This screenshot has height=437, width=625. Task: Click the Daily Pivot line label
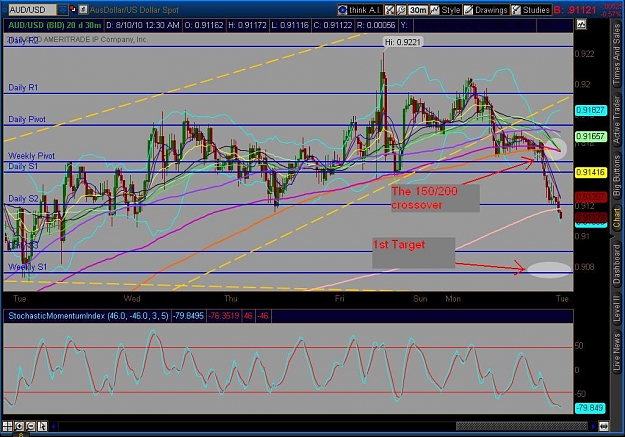[x=27, y=119]
